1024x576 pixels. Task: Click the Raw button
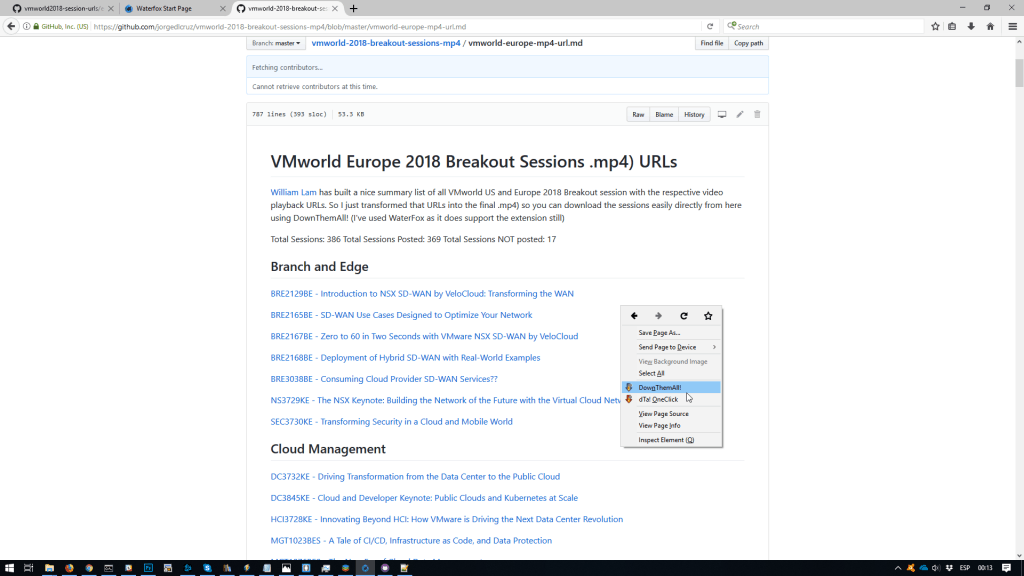(638, 115)
